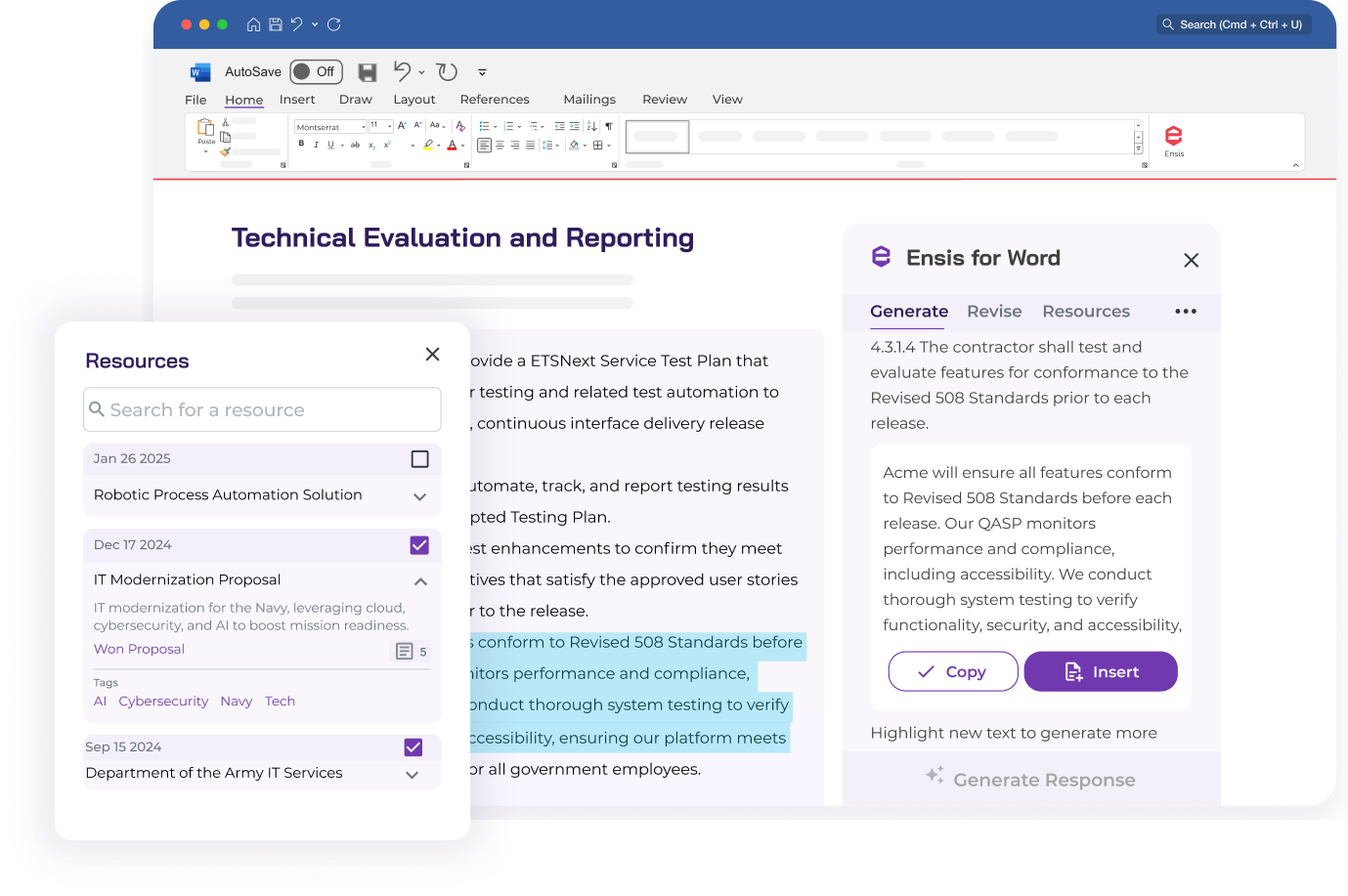The height and width of the screenshot is (896, 1348).
Task: Click the Subscript icon
Action: [x=372, y=146]
